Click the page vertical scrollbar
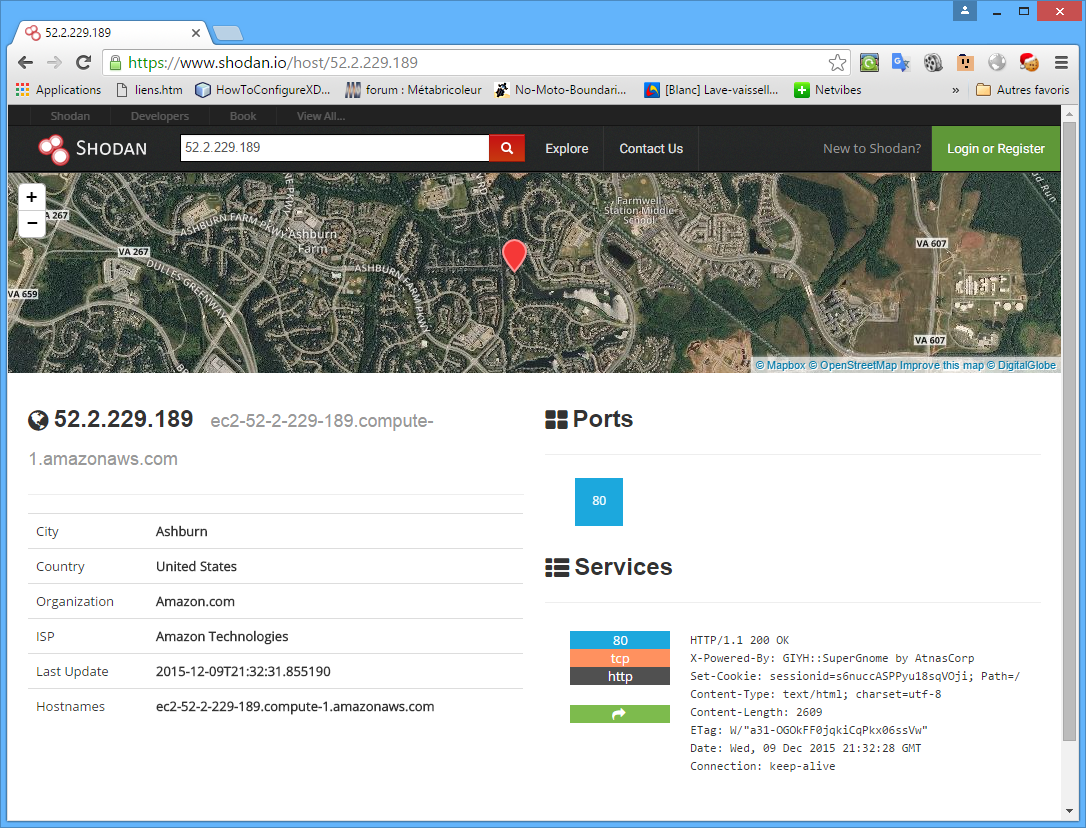 click(x=1069, y=432)
